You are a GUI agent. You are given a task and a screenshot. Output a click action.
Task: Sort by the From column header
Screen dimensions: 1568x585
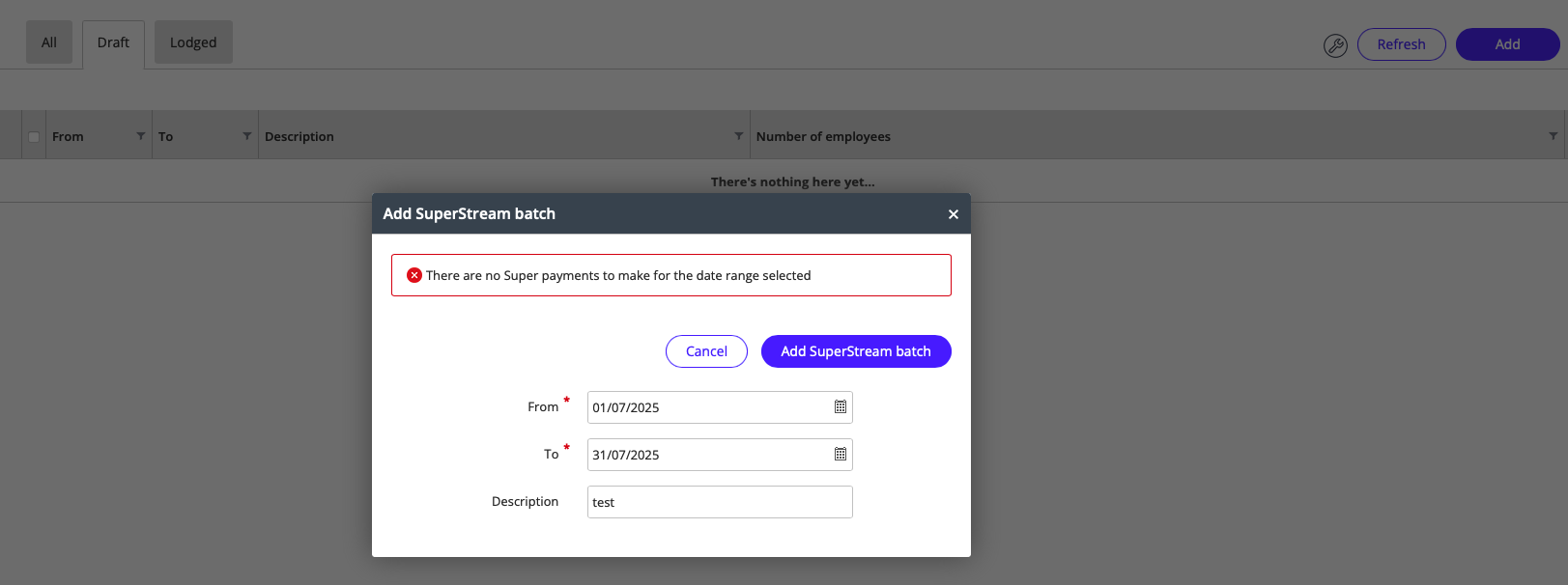click(68, 137)
